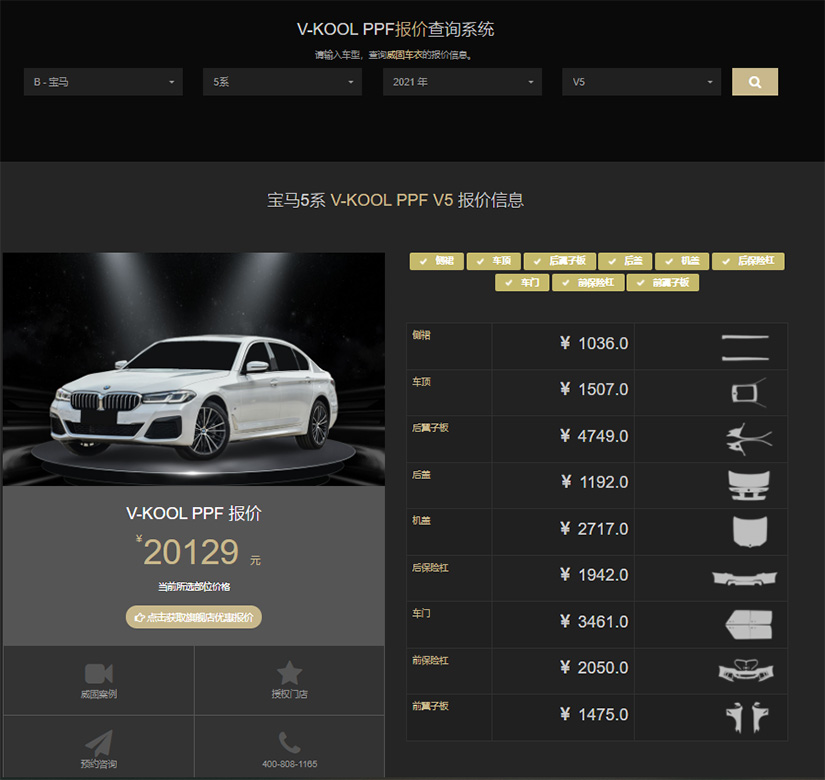
Task: Toggle the 侧裙 checkbox tag
Action: (437, 261)
